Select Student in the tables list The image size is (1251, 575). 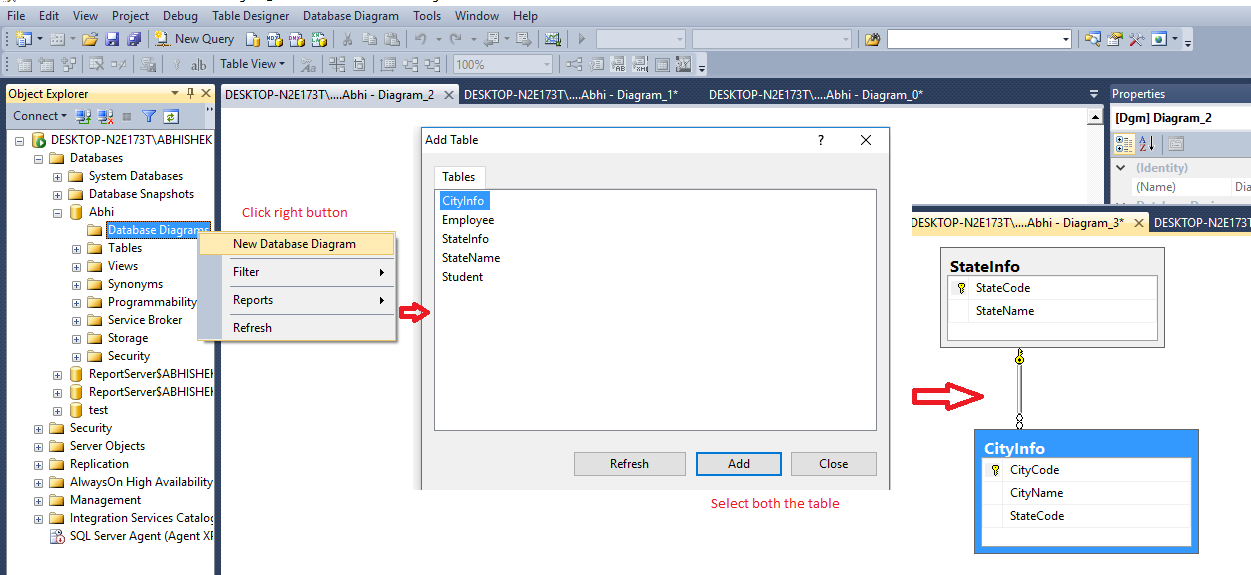pos(463,277)
